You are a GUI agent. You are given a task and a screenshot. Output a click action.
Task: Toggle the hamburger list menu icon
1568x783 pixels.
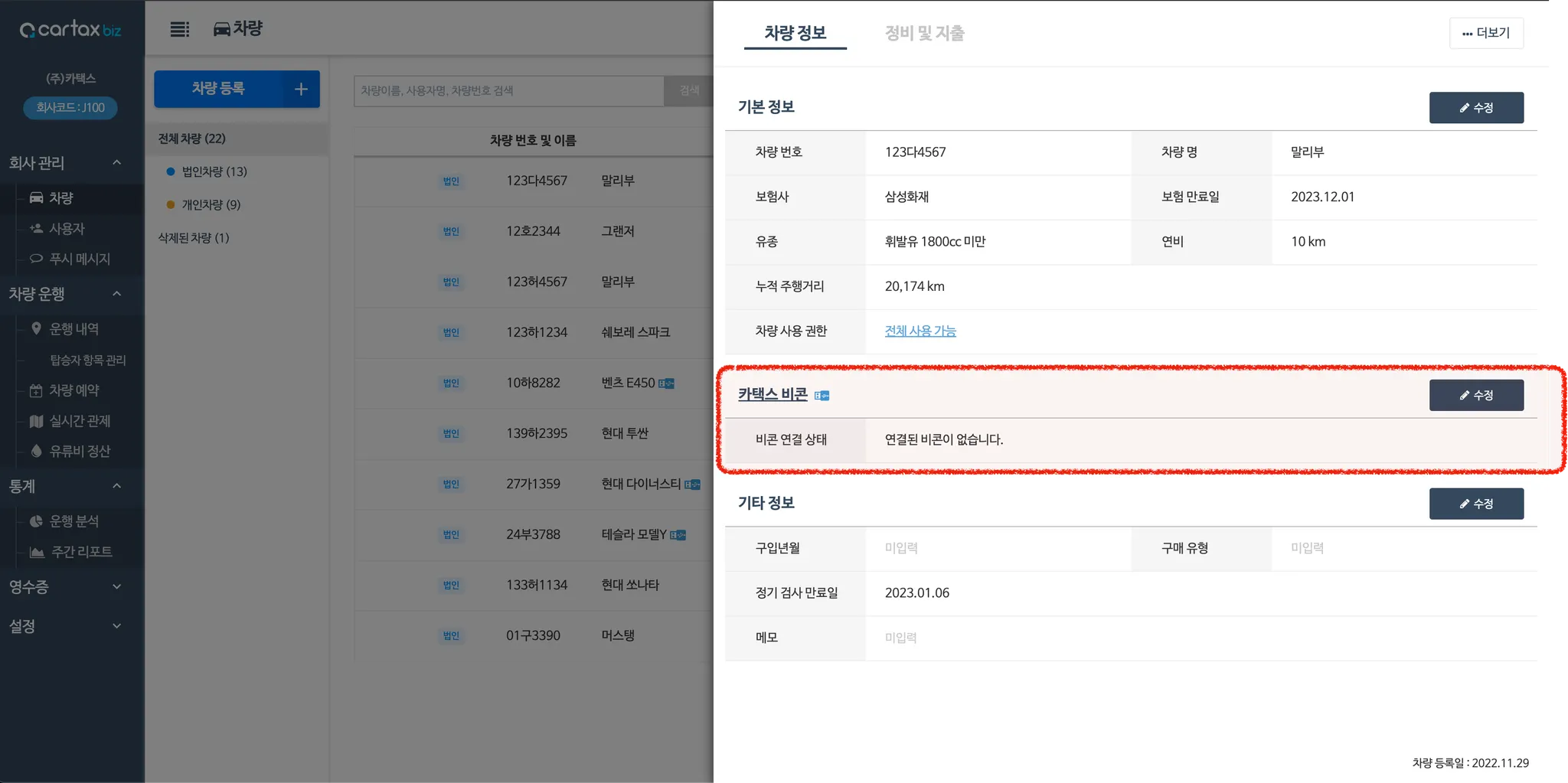tap(180, 29)
